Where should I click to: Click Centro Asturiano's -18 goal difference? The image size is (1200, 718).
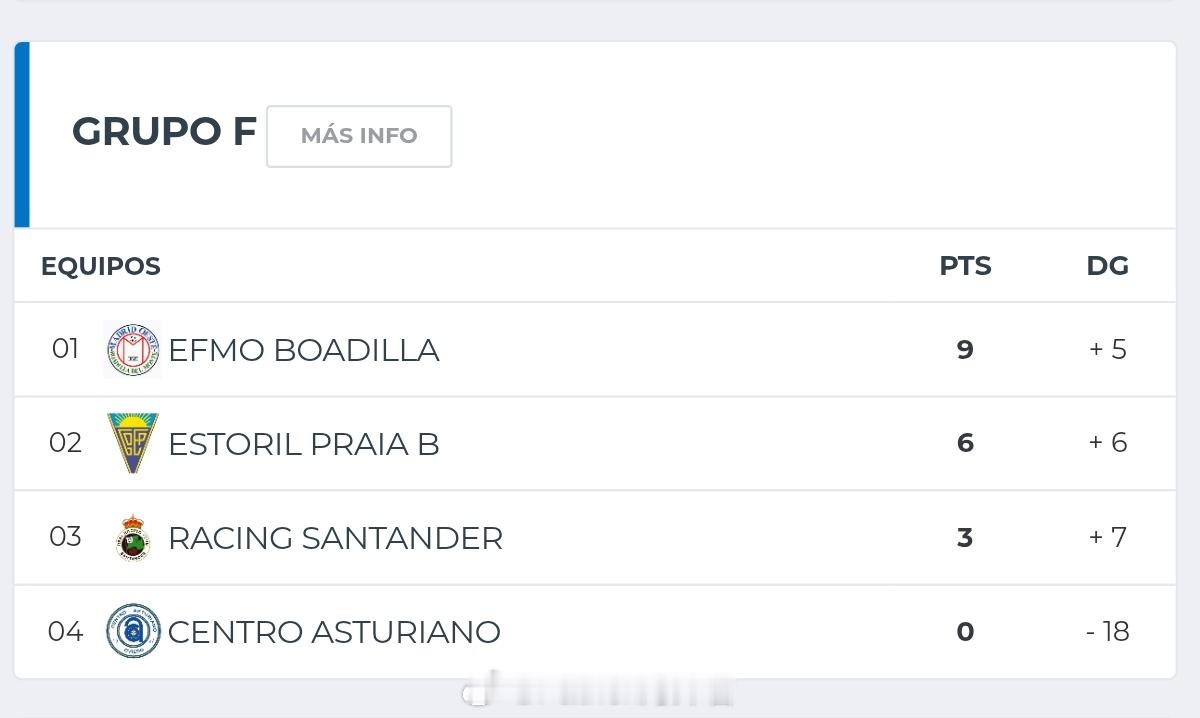1107,632
